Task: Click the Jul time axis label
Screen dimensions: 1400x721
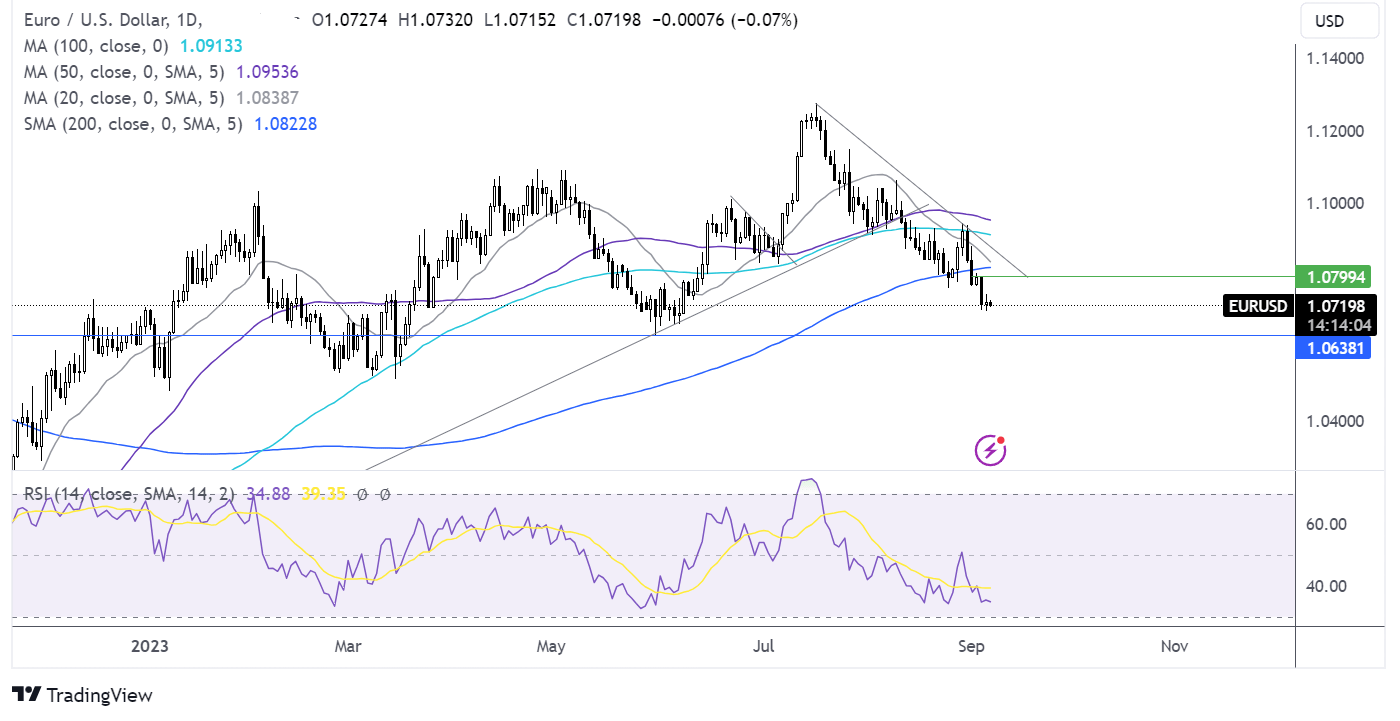Action: coord(764,646)
